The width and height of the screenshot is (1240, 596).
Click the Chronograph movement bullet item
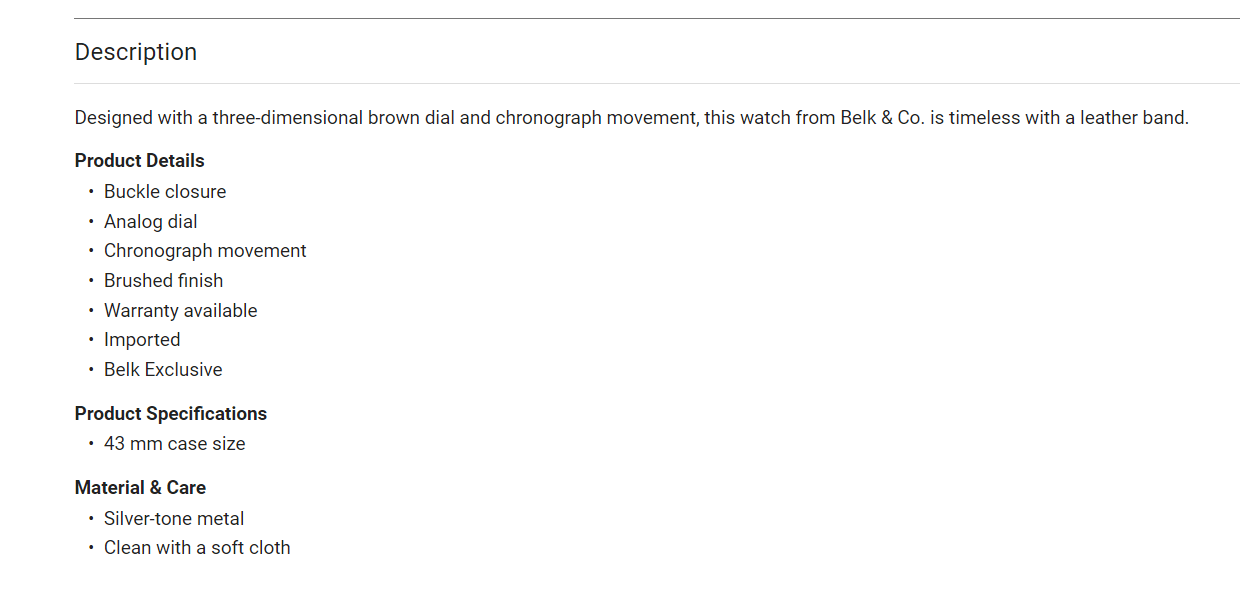pyautogui.click(x=205, y=251)
